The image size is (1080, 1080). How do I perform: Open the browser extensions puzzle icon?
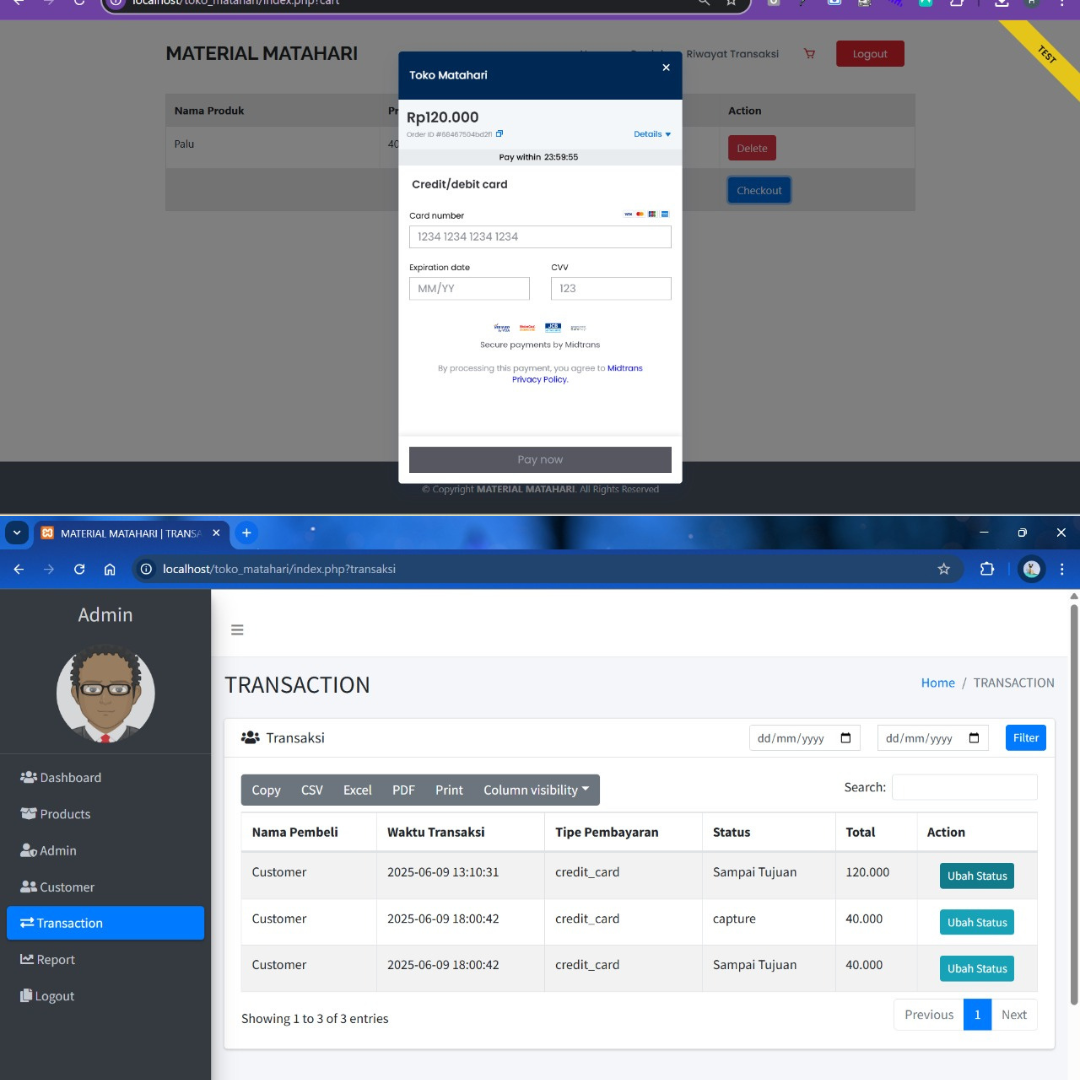tap(987, 569)
